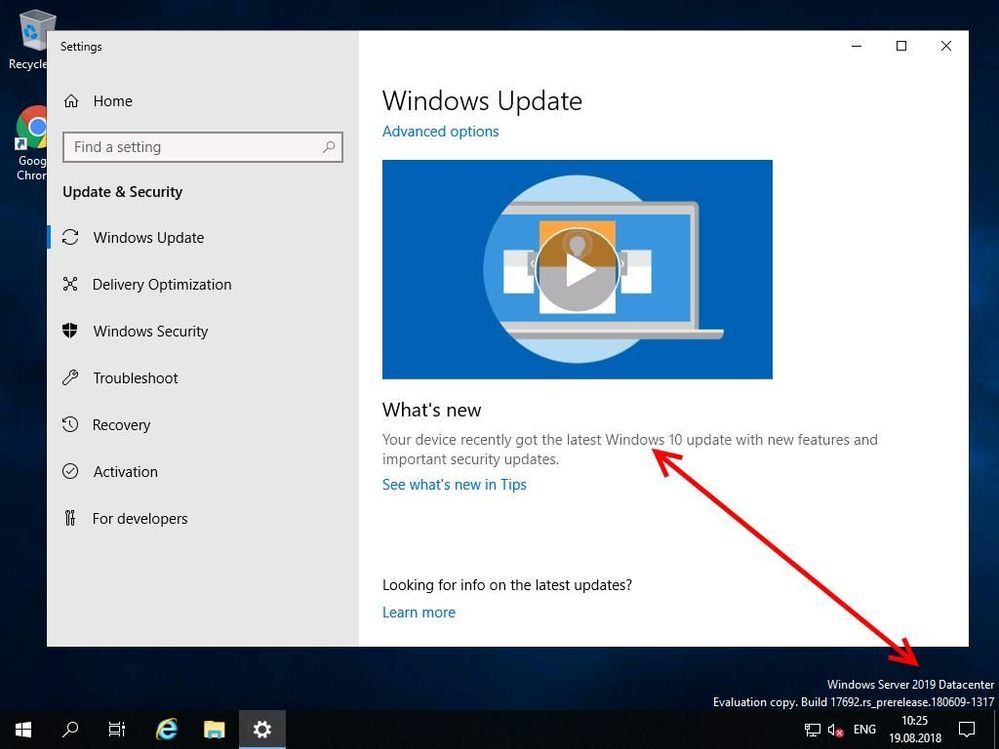The height and width of the screenshot is (749, 999).
Task: Click the Home house icon
Action: (71, 101)
